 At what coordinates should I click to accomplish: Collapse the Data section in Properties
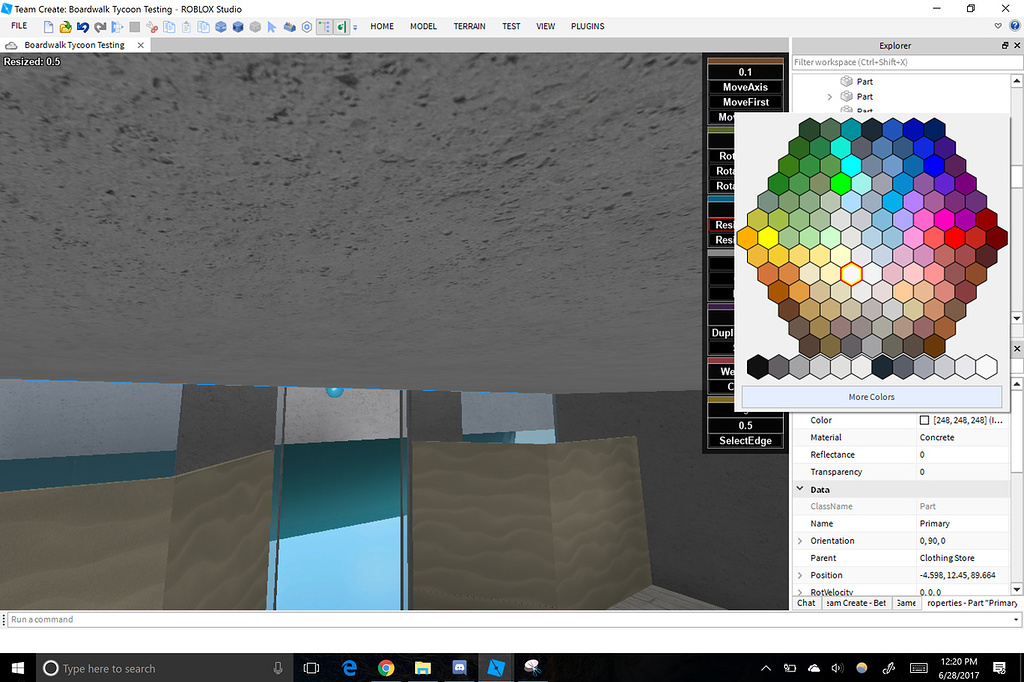pyautogui.click(x=799, y=489)
